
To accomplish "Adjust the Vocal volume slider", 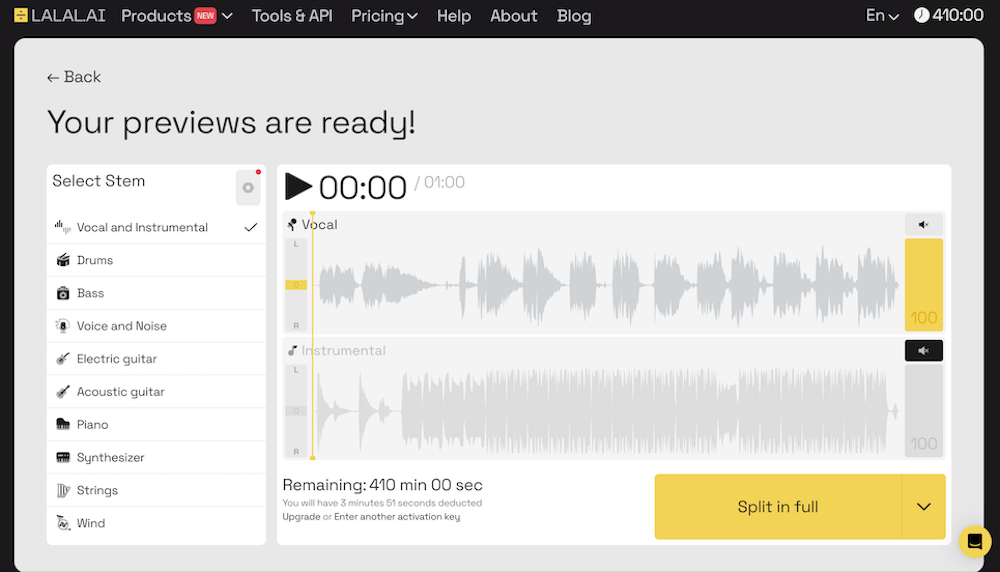I will 923,284.
